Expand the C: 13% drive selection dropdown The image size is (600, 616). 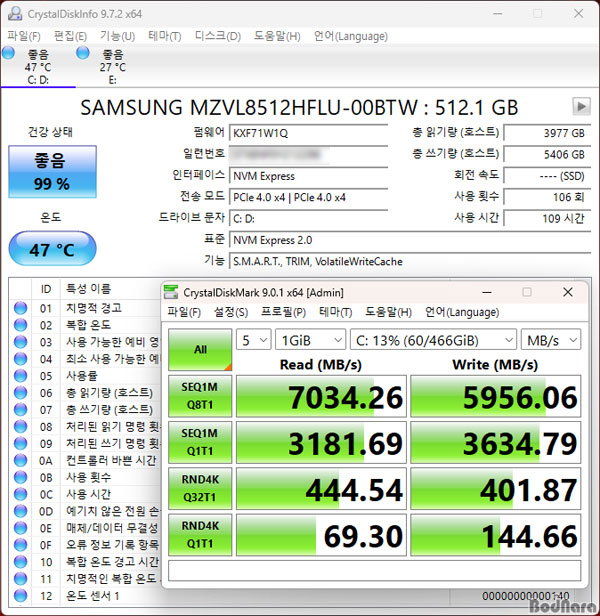tap(434, 340)
